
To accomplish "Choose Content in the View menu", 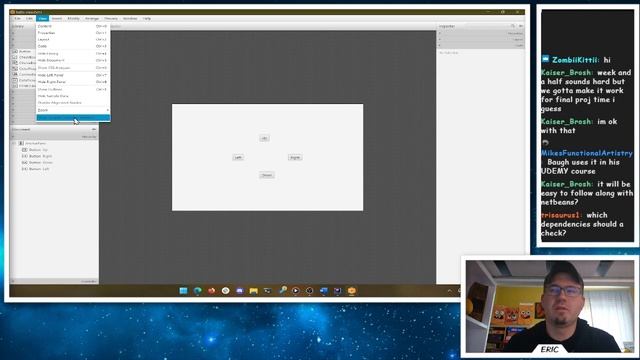I will [73, 26].
